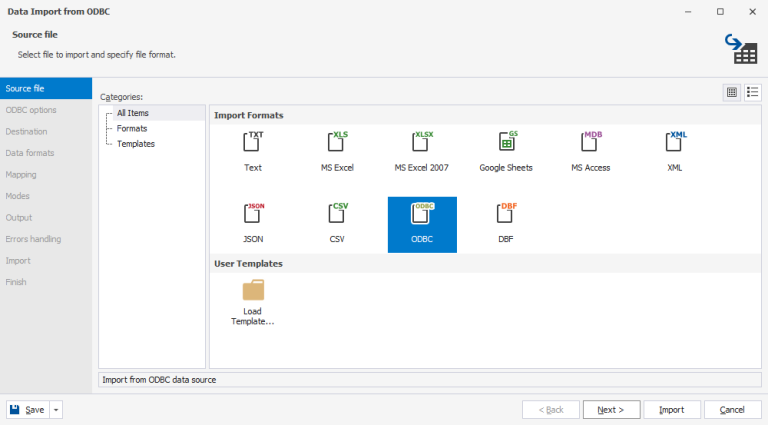The height and width of the screenshot is (425, 768).
Task: Switch to large icons view
Action: point(732,92)
